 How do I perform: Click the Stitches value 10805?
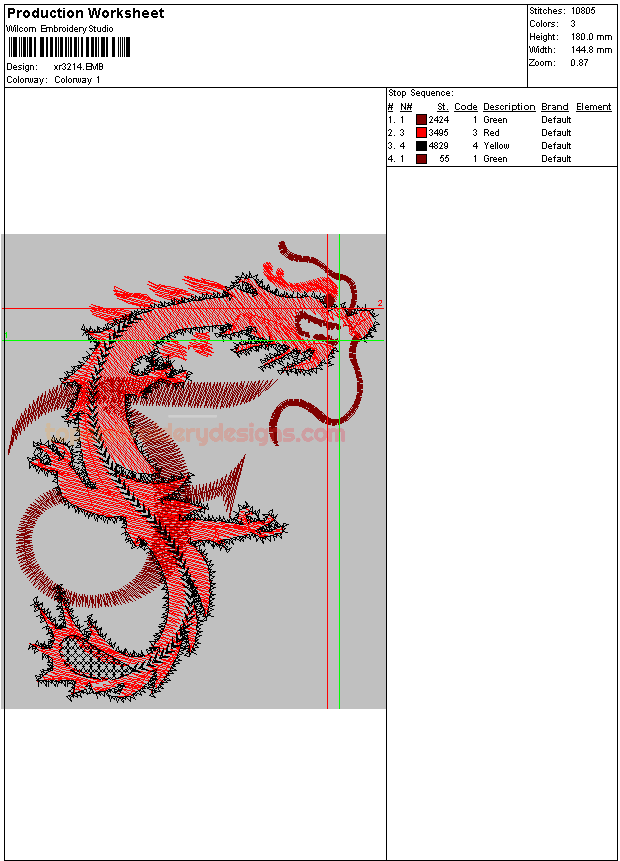(x=583, y=10)
